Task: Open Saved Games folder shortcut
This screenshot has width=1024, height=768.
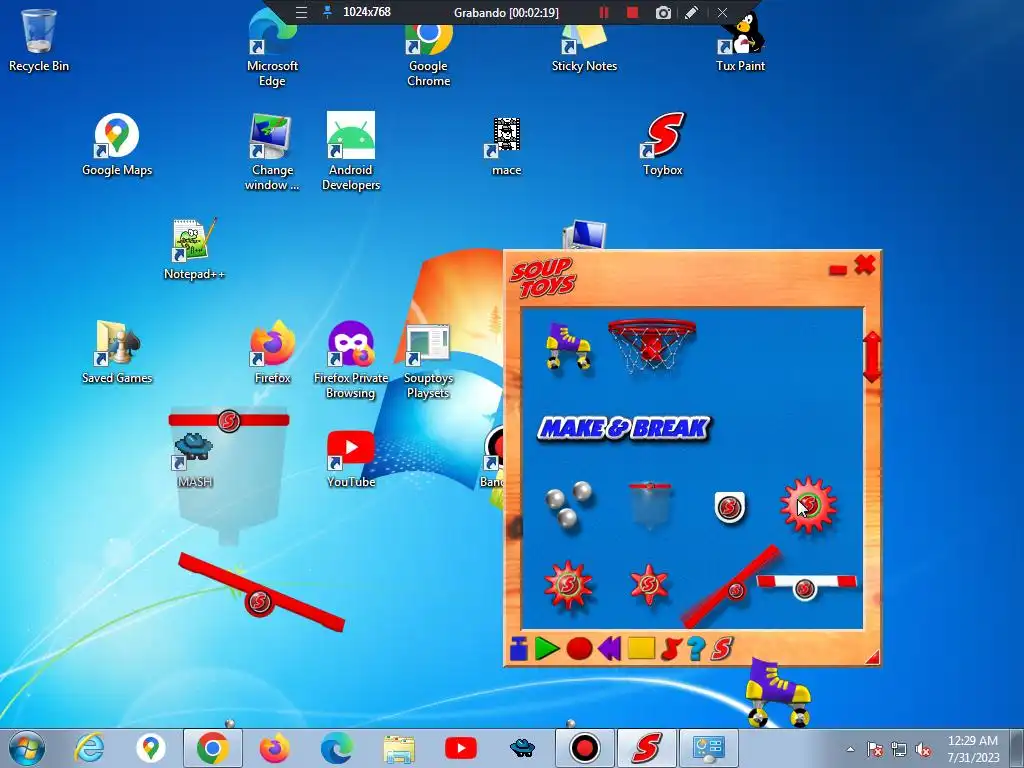Action: (117, 353)
